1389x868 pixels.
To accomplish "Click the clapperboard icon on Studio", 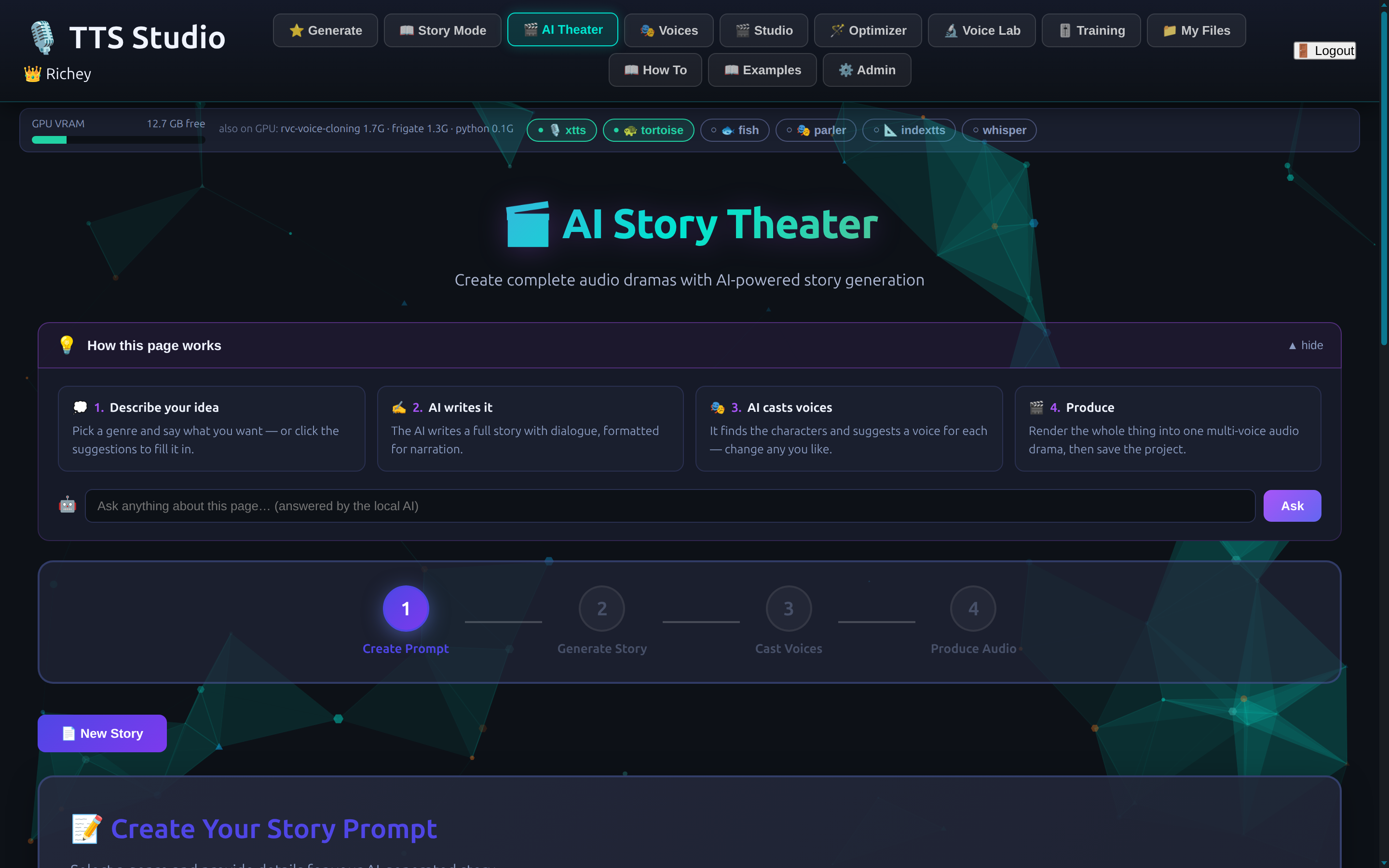I will [742, 30].
